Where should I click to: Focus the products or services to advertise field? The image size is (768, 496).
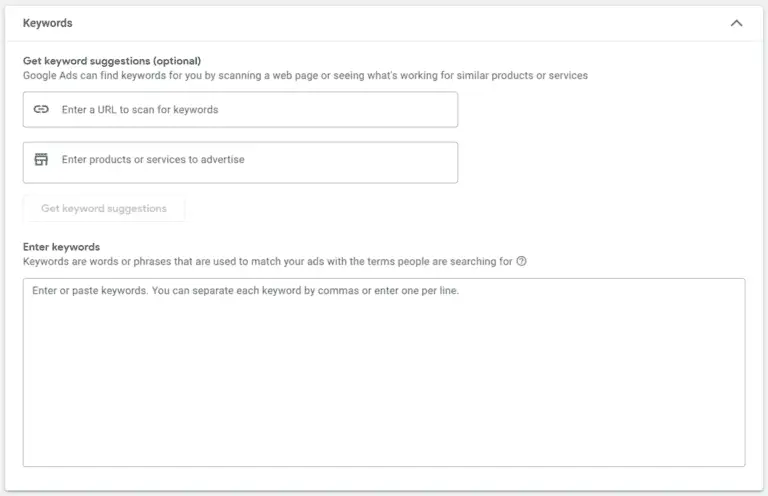tap(240, 163)
